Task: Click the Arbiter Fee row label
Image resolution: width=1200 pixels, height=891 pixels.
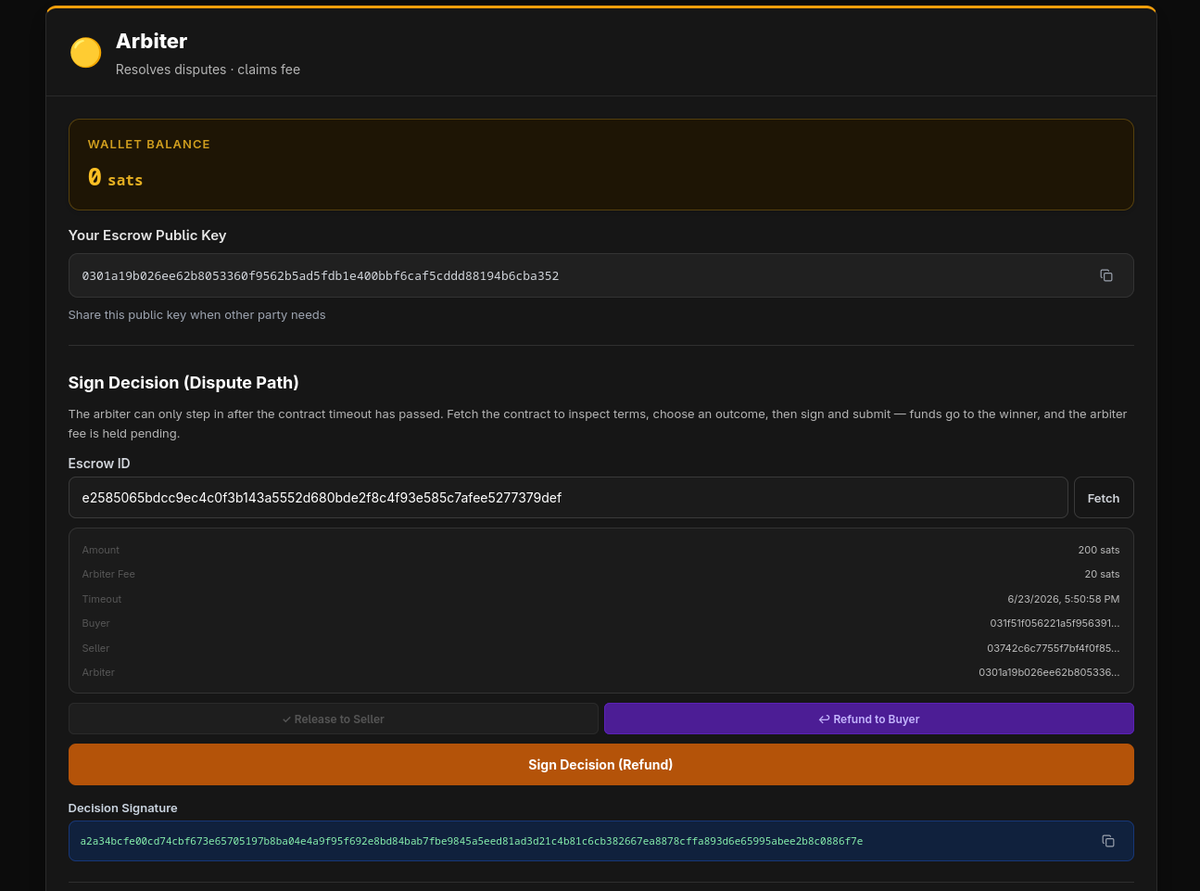Action: click(108, 574)
